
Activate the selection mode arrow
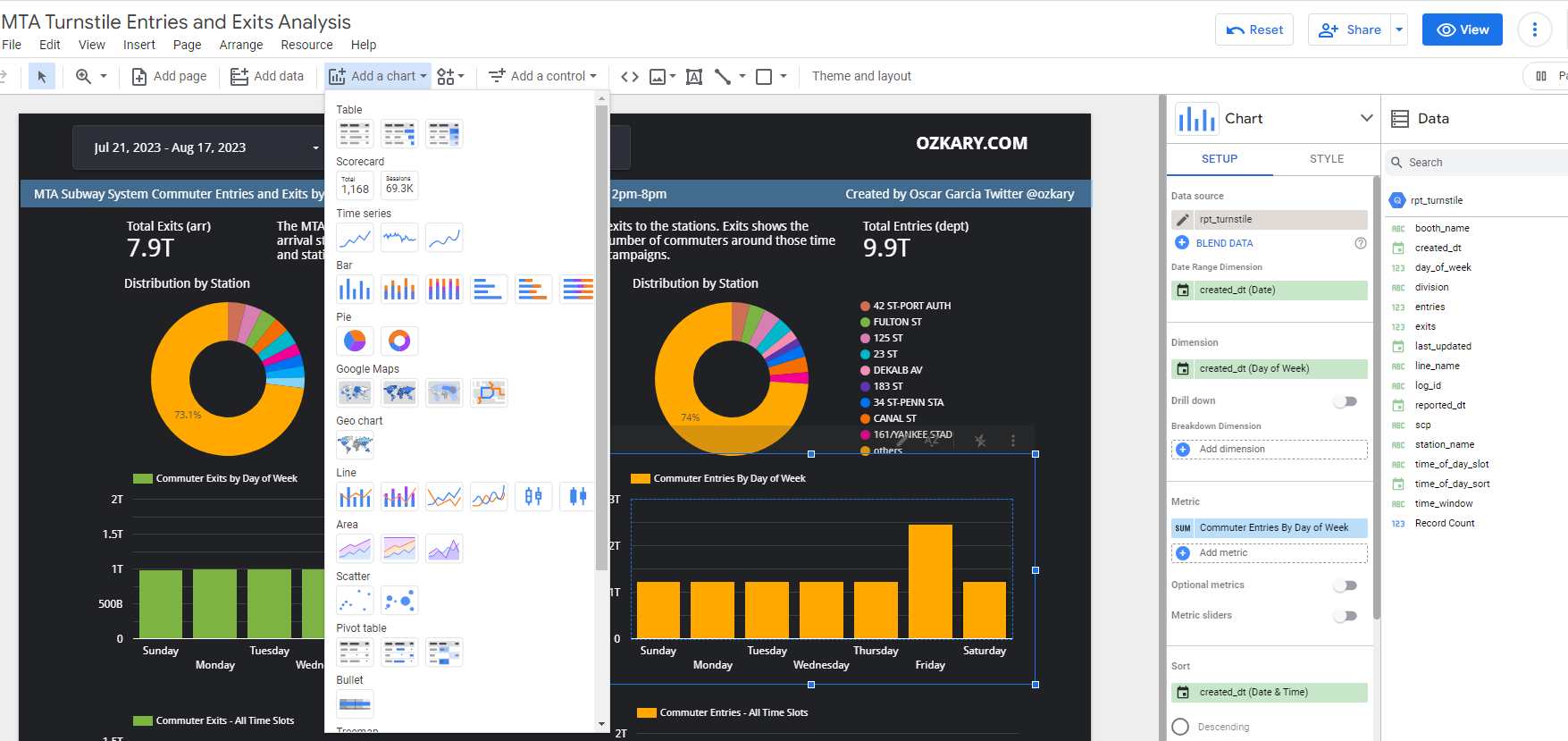pyautogui.click(x=41, y=77)
